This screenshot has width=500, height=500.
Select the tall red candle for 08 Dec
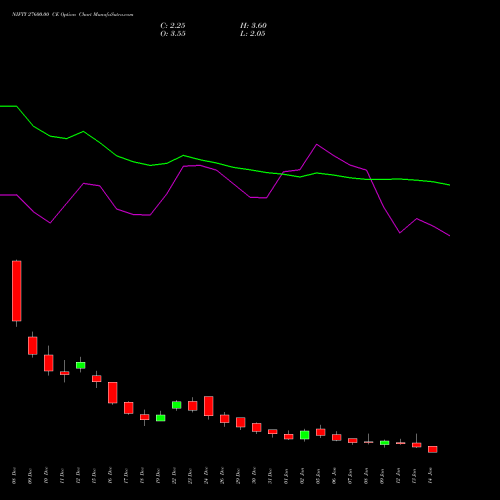(17, 291)
